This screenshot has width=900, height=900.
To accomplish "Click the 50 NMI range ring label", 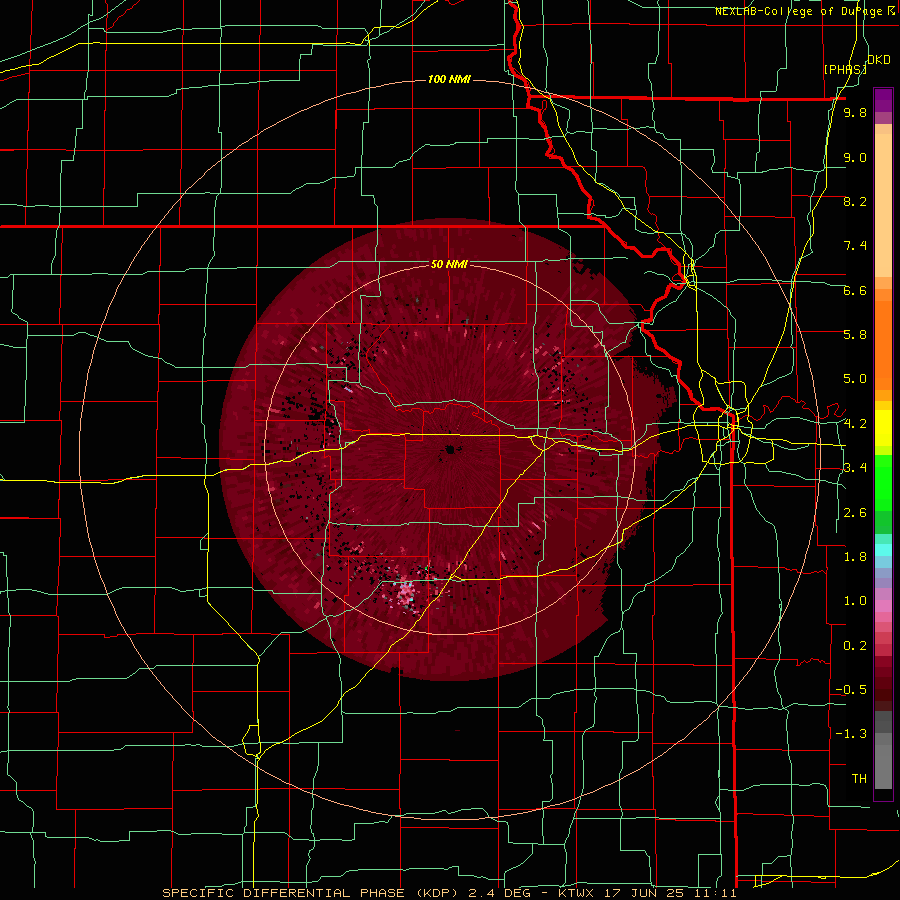I will (449, 264).
